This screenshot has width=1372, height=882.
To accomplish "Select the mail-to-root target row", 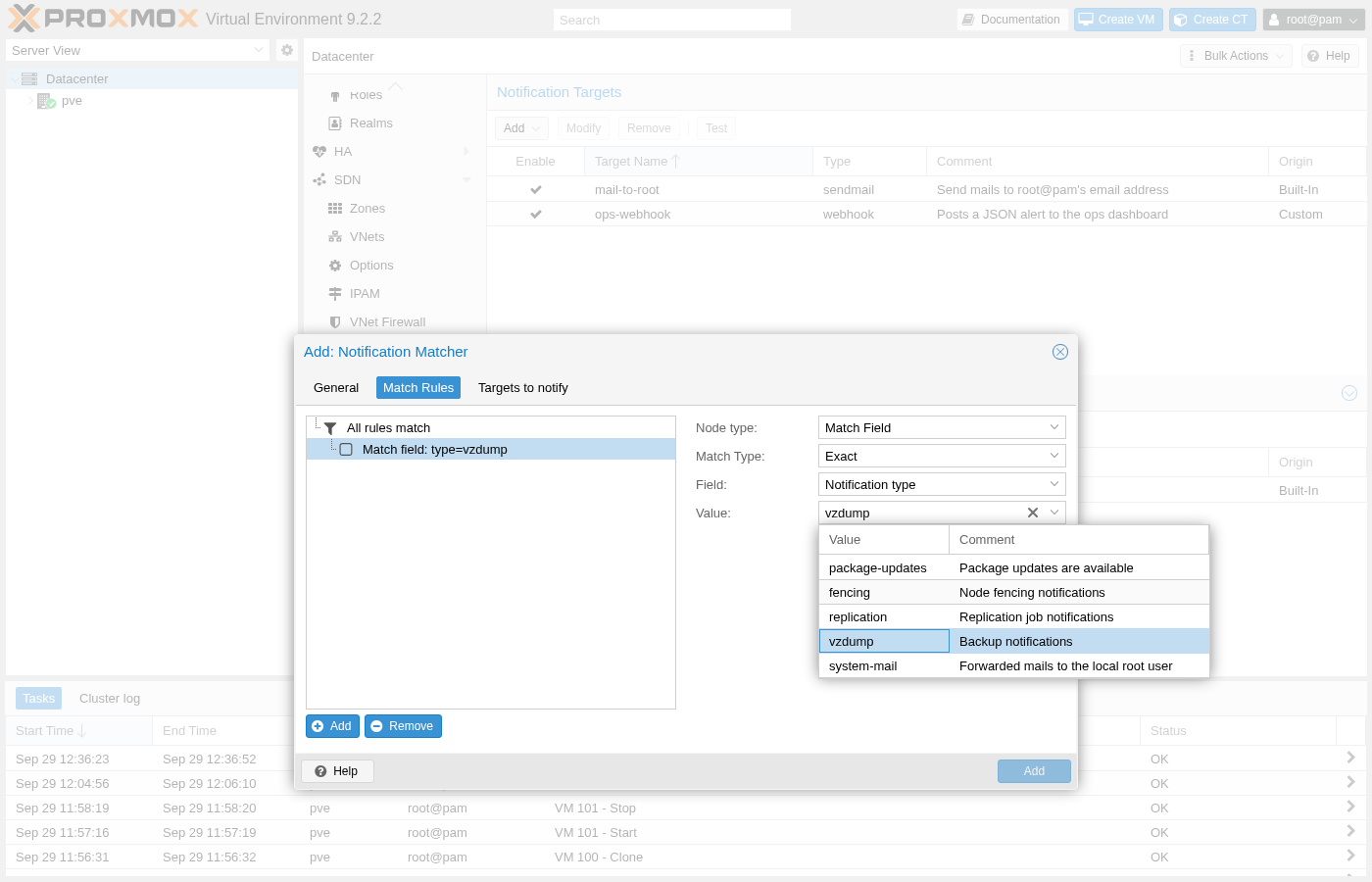I will point(926,190).
